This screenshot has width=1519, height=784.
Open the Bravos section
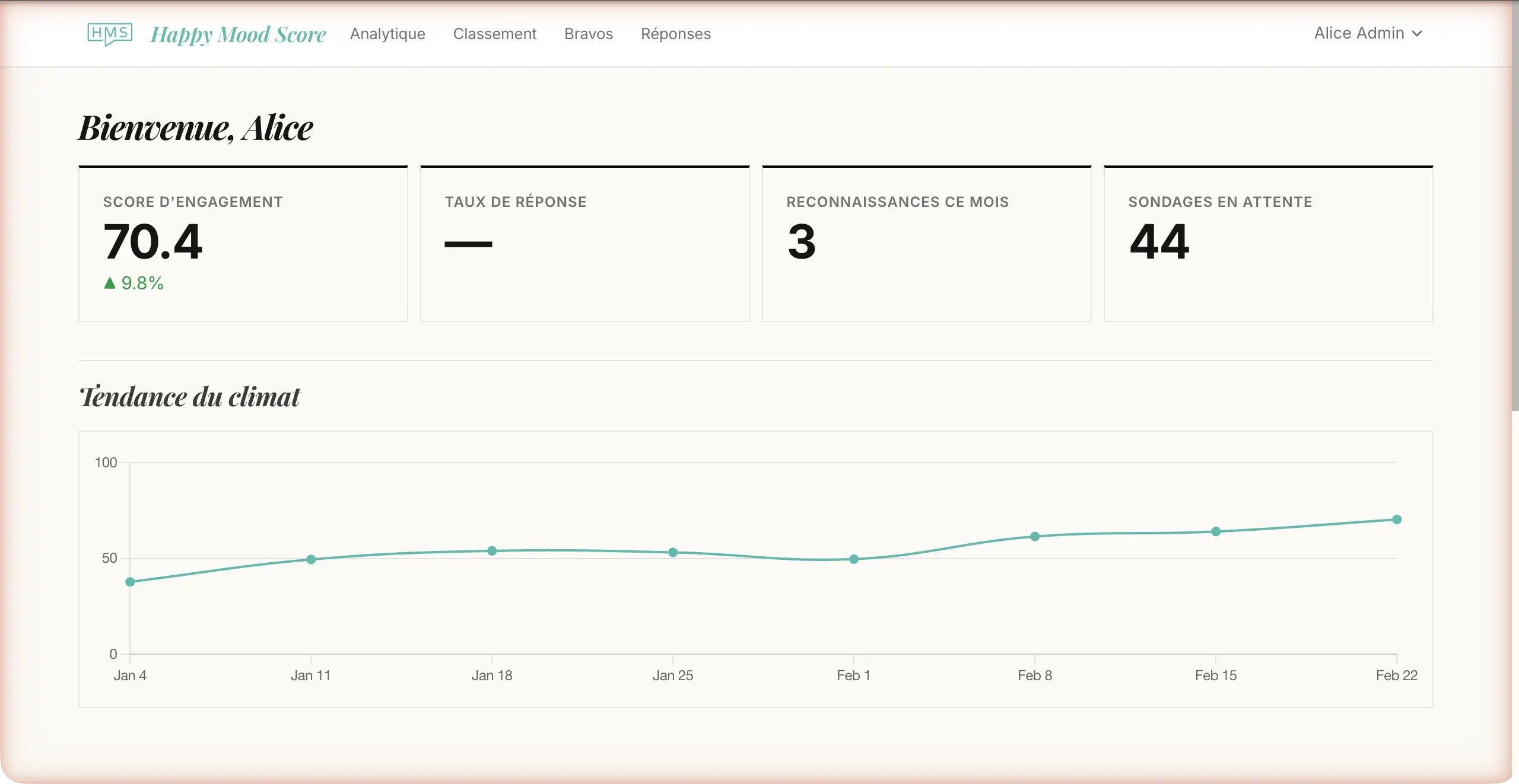point(588,34)
